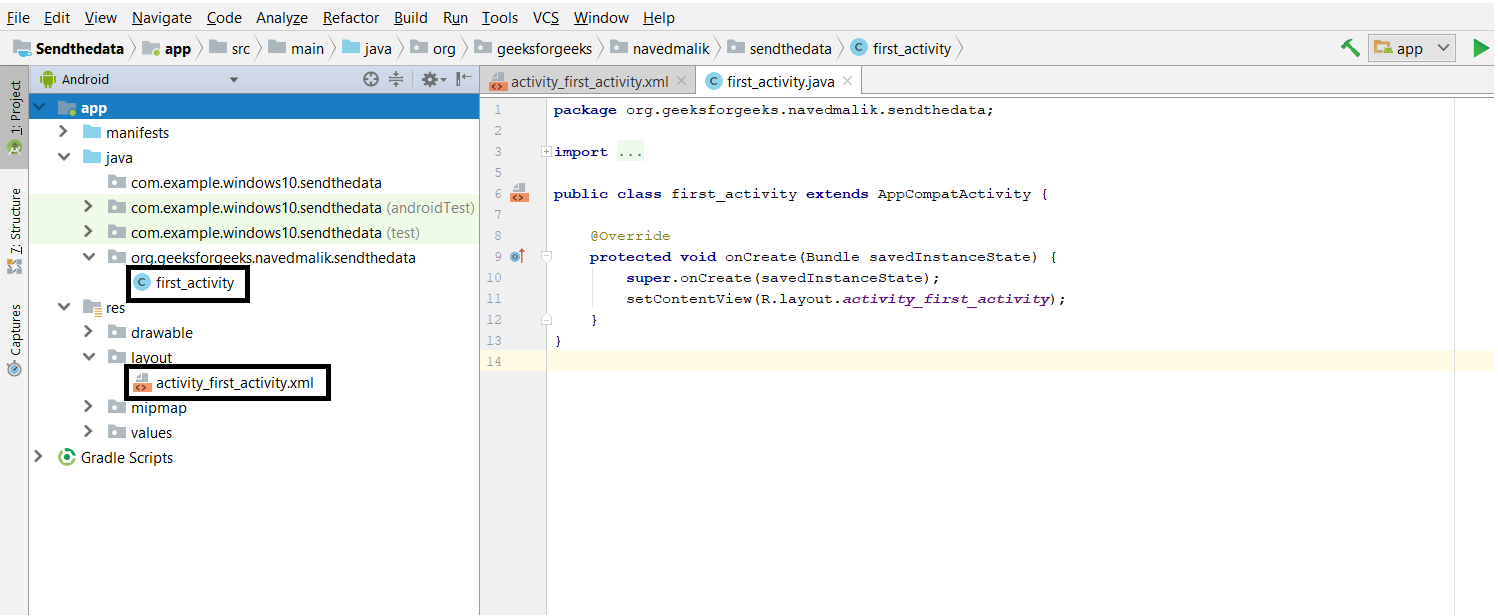Select first com.example.windows10.sendthedata package

coord(254,182)
